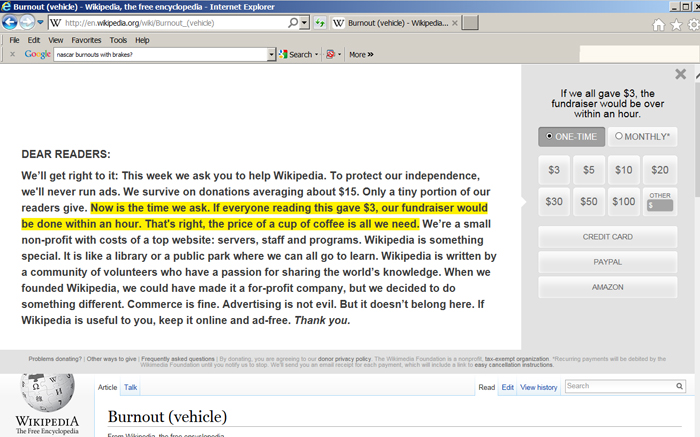The width and height of the screenshot is (700, 437).
Task: Go back with the browser Back arrow
Action: pyautogui.click(x=9, y=22)
